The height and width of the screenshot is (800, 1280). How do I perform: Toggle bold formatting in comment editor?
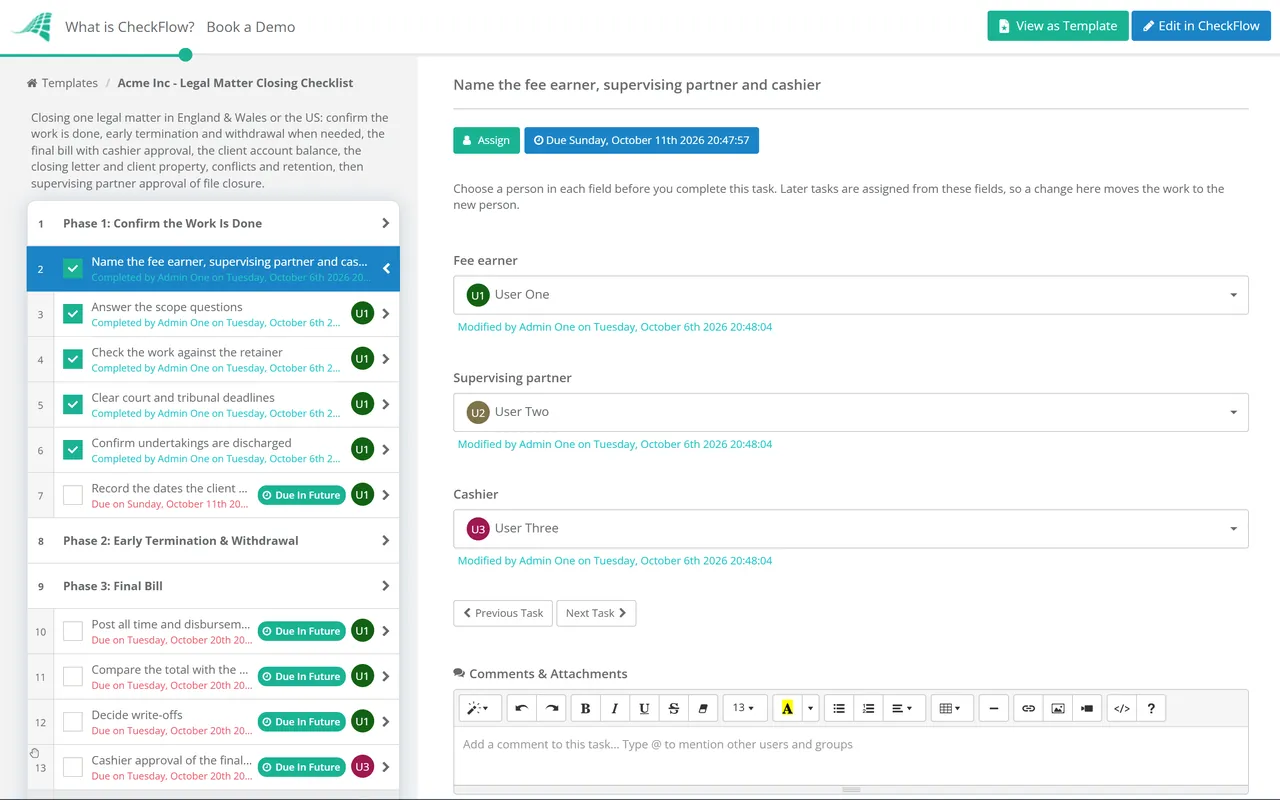[585, 708]
